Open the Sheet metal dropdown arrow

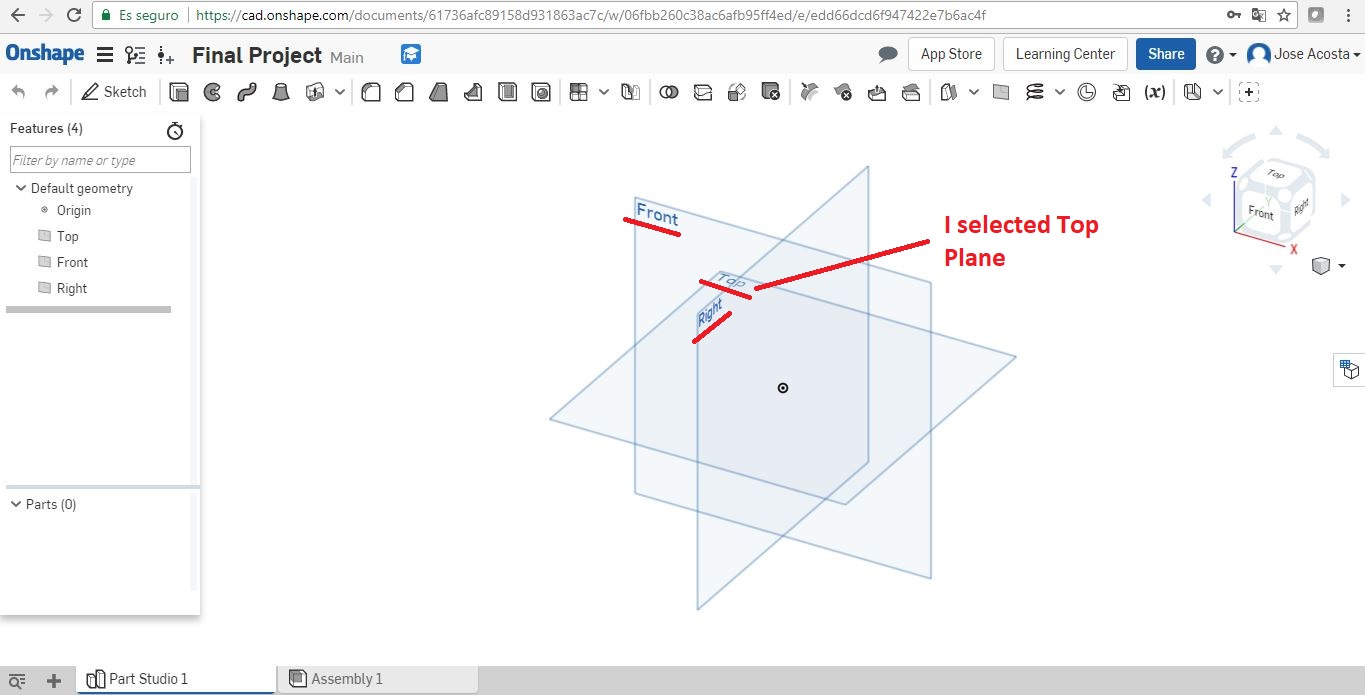(1218, 92)
